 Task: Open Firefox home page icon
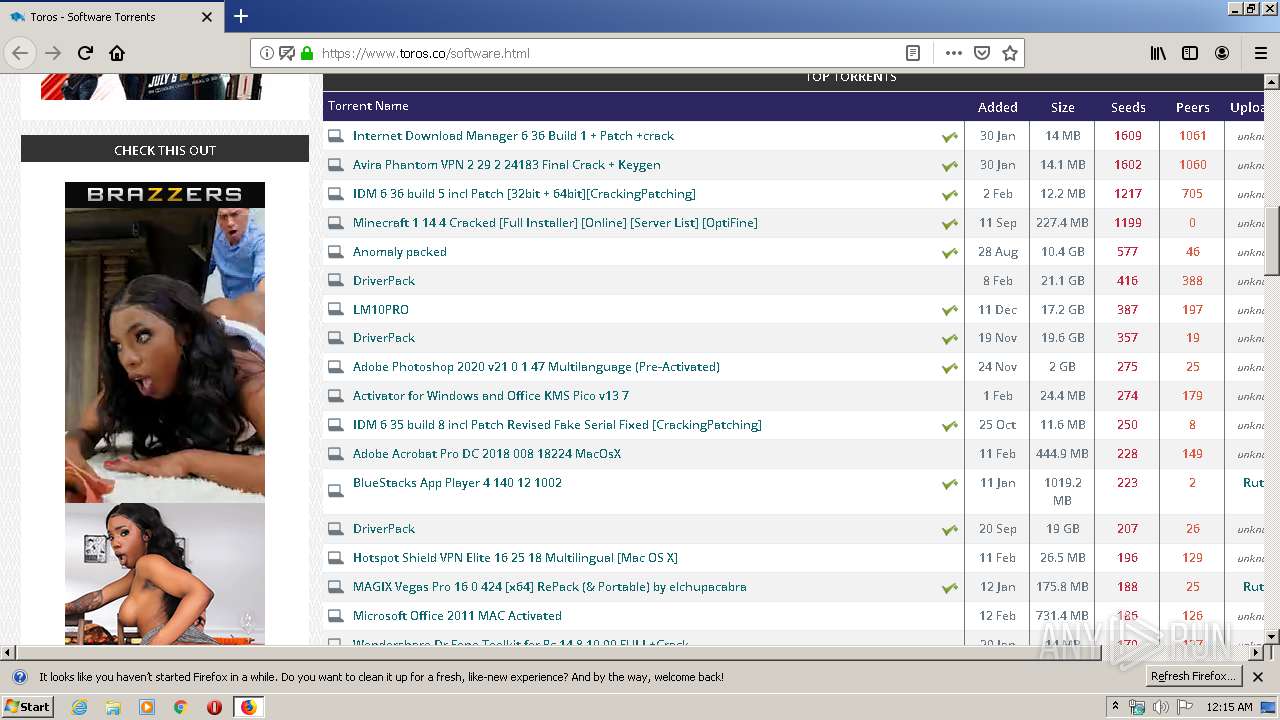[x=117, y=53]
